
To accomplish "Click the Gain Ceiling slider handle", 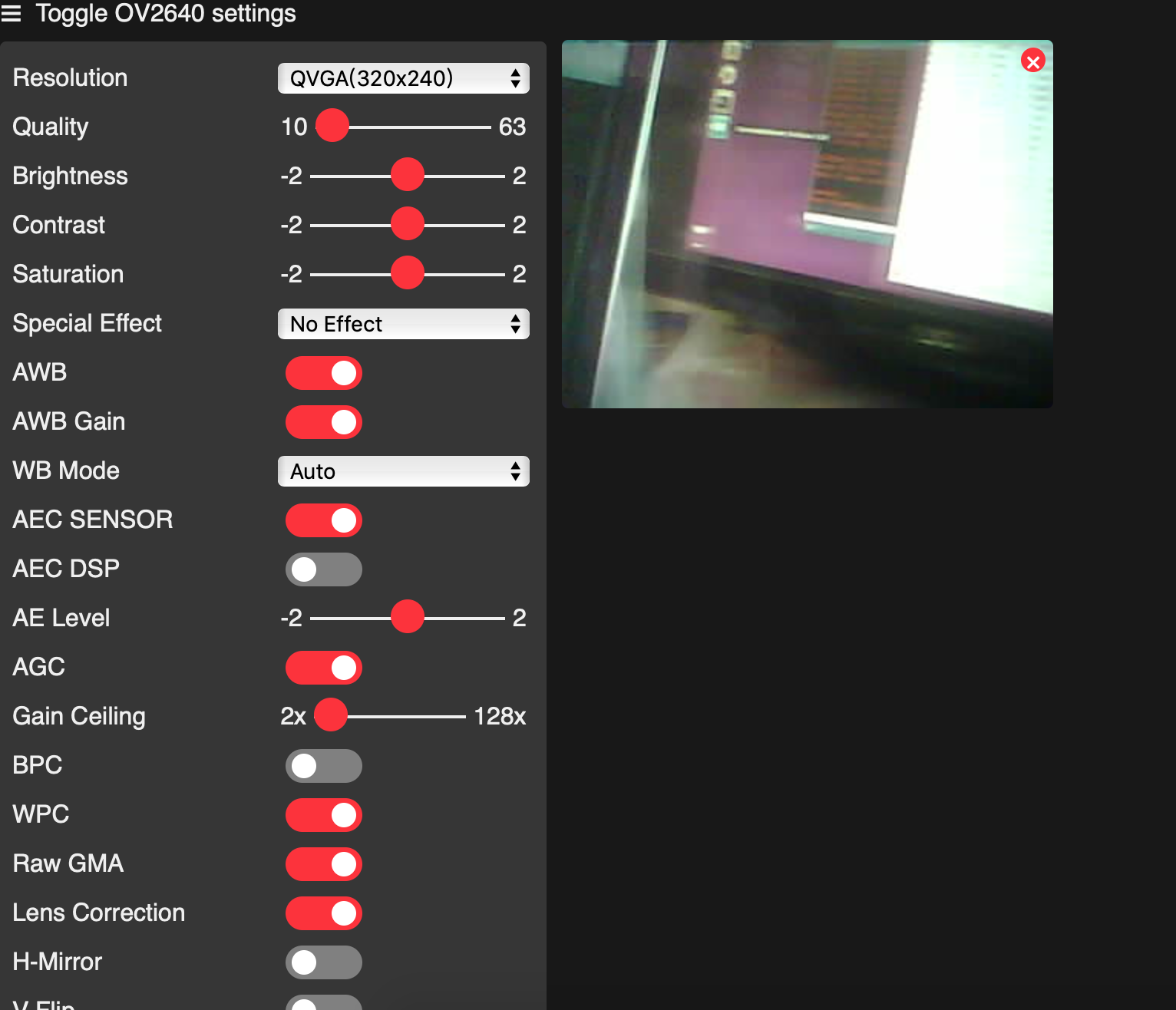I will (x=331, y=715).
